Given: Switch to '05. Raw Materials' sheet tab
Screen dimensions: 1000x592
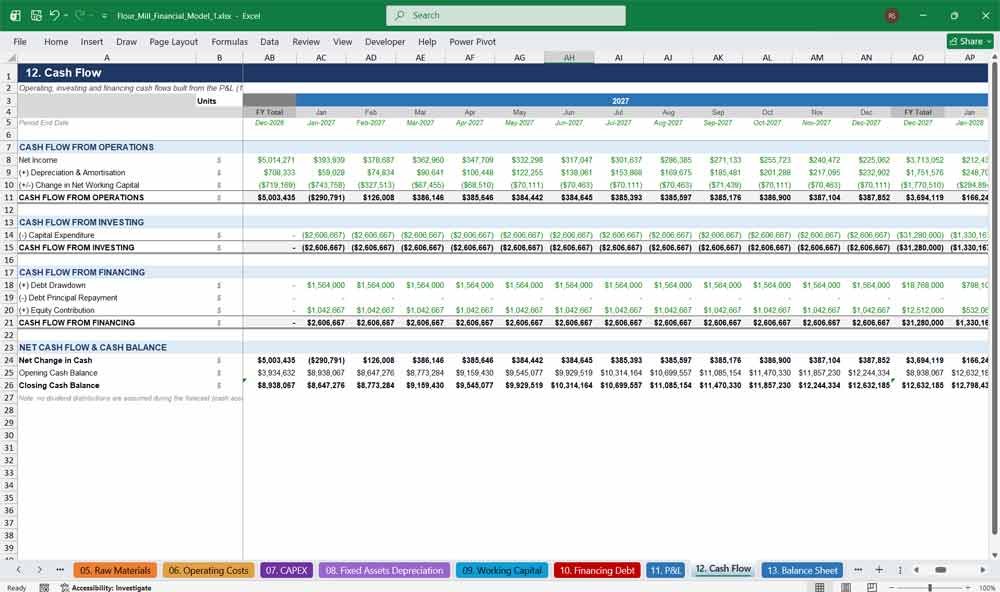Looking at the screenshot, I should (115, 570).
